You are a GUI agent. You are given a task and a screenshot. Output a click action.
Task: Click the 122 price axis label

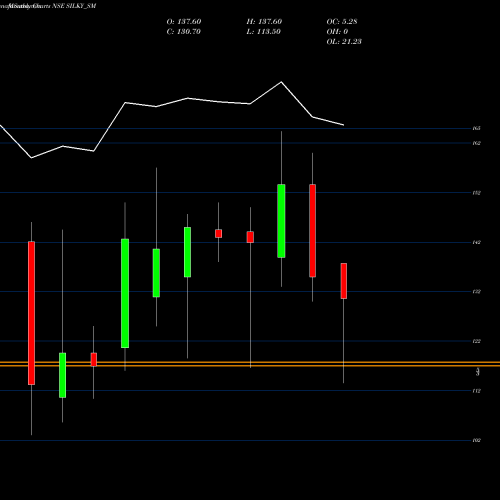pos(477,341)
